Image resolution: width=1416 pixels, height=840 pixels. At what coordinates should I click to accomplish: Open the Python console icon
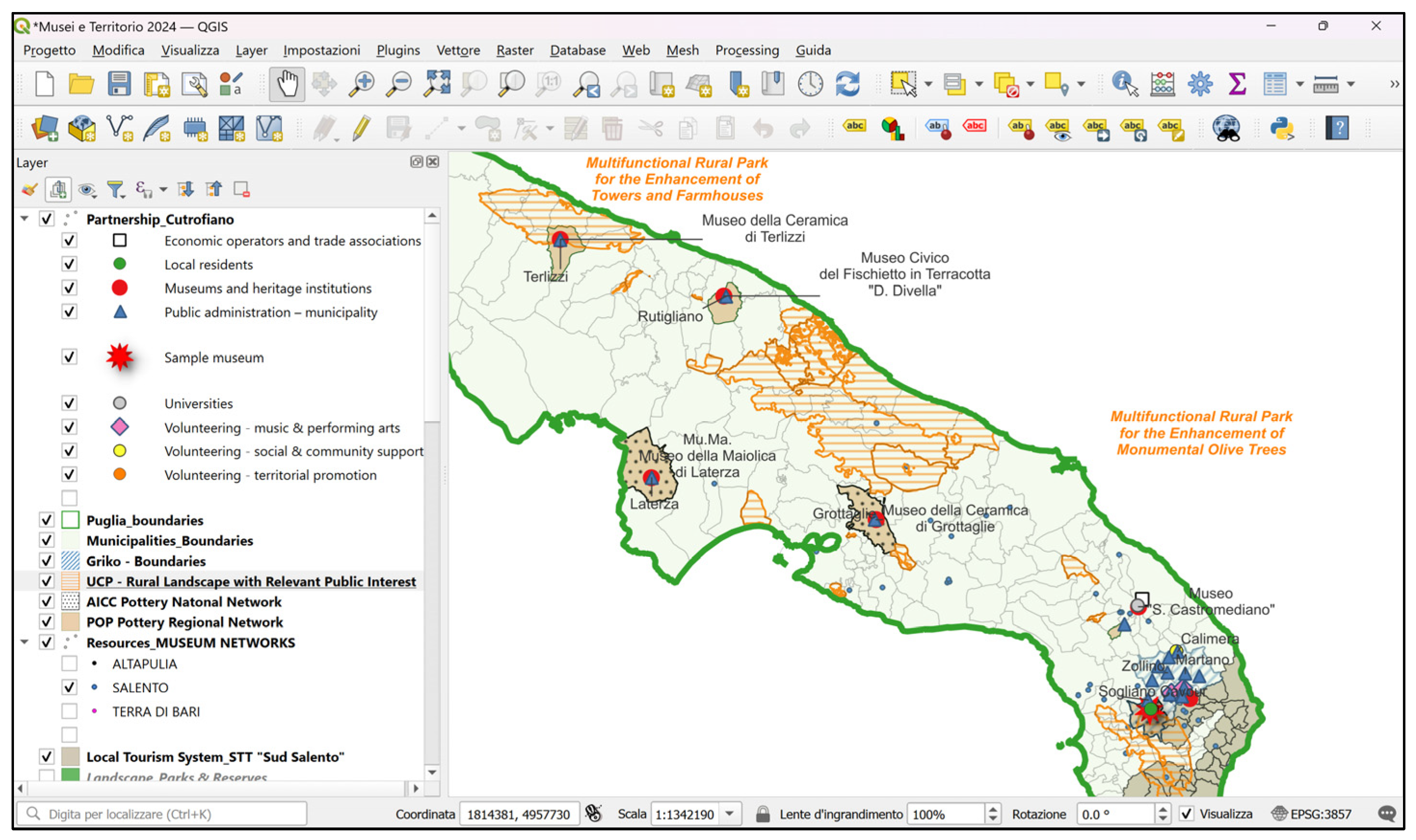pyautogui.click(x=1282, y=129)
